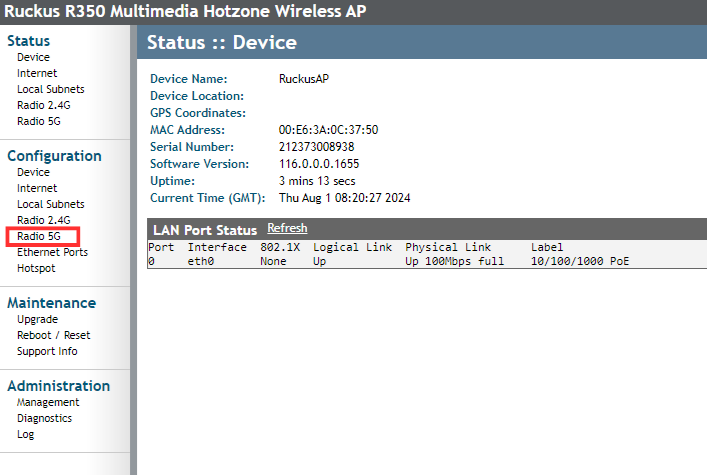The width and height of the screenshot is (707, 475).
Task: Open Management under Administration
Action: [48, 402]
